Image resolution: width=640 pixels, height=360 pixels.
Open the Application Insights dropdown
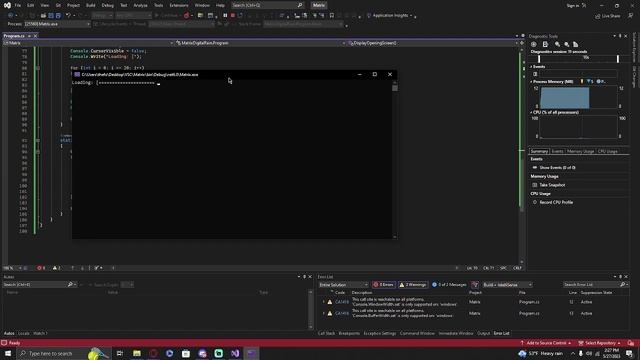click(391, 16)
